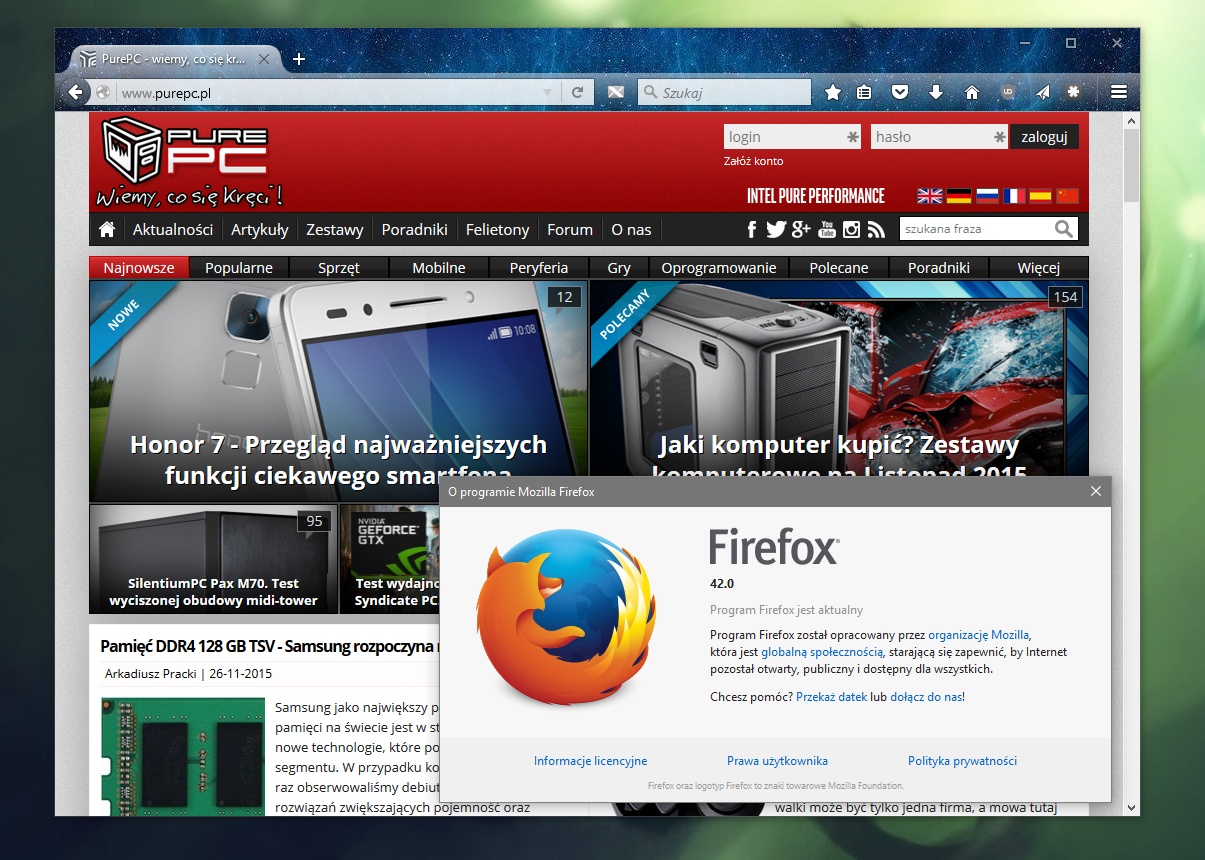Image resolution: width=1205 pixels, height=860 pixels.
Task: Switch language with the French flag
Action: point(1014,196)
